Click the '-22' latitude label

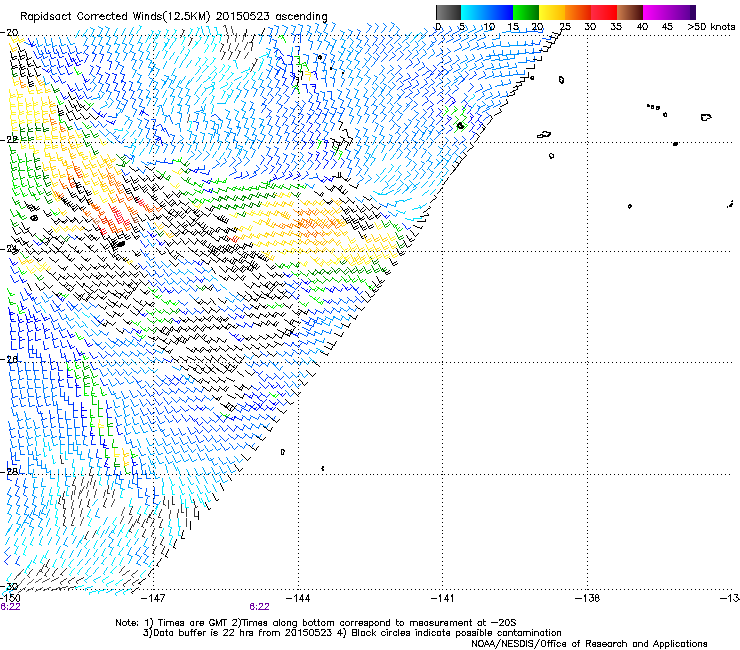coord(9,140)
